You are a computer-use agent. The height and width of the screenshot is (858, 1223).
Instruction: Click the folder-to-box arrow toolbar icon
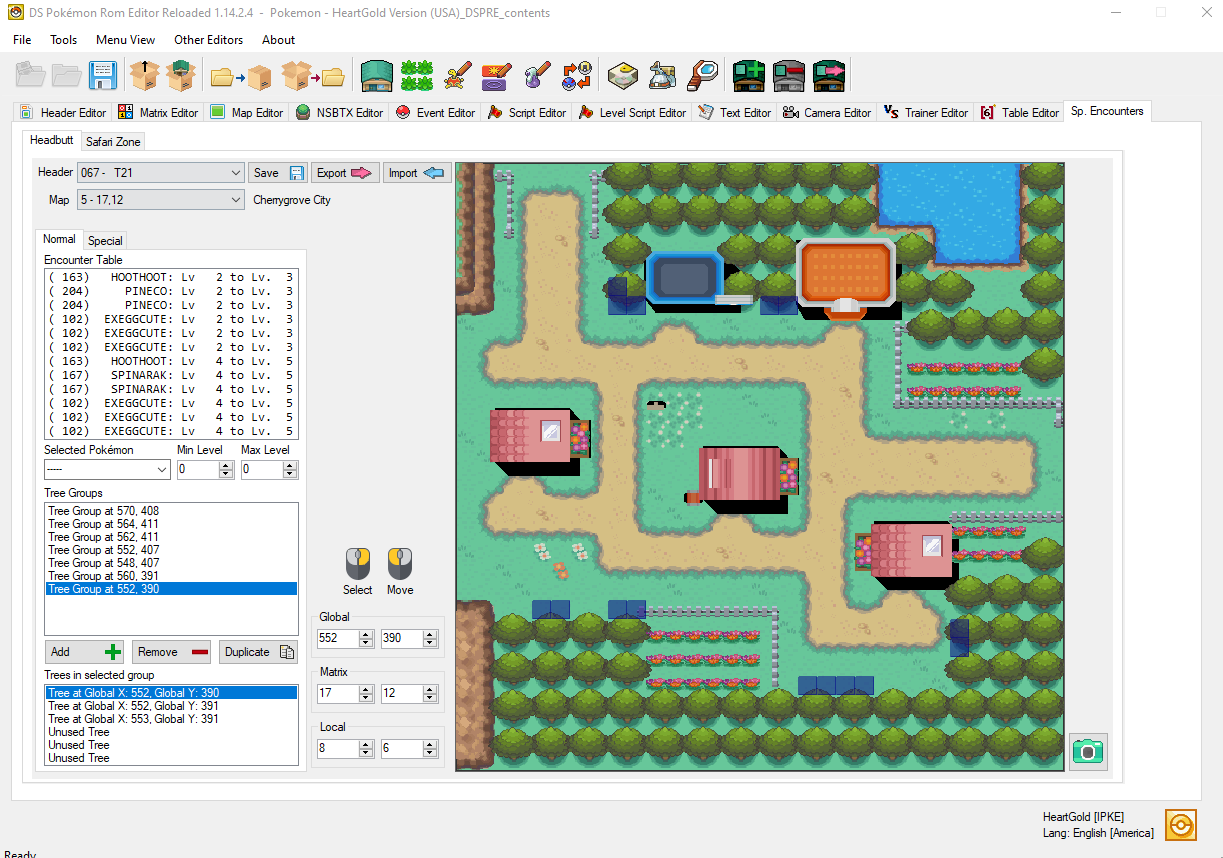coord(241,75)
